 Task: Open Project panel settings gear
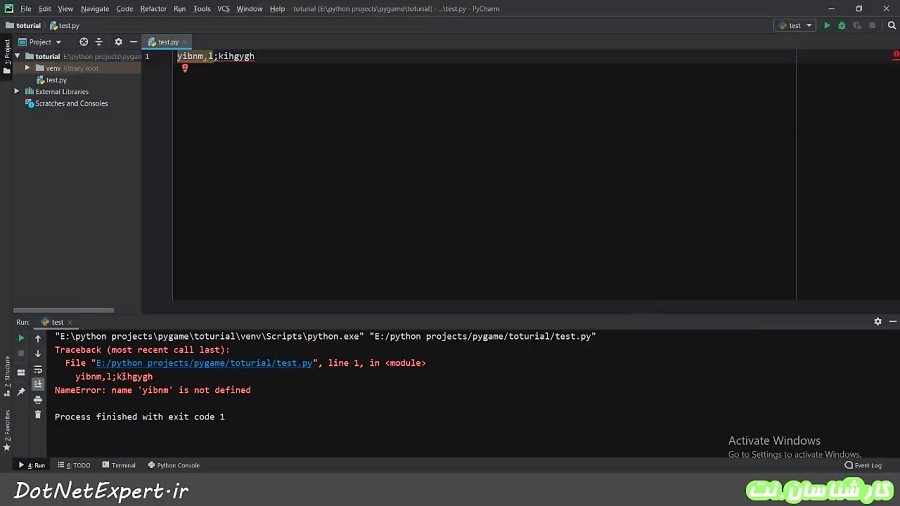[118, 42]
